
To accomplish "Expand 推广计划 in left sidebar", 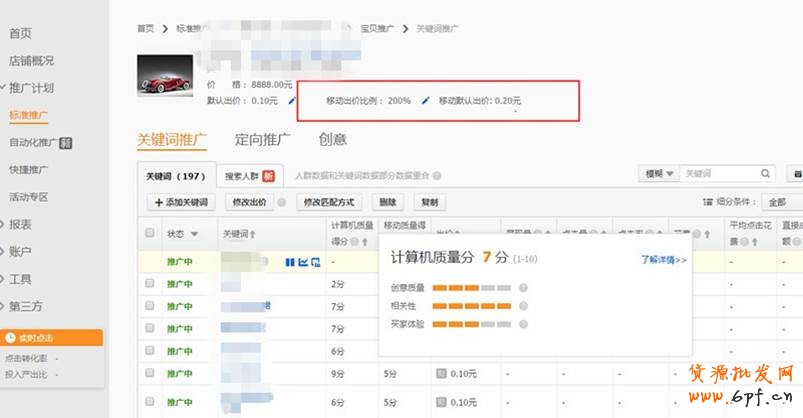I will coord(31,88).
